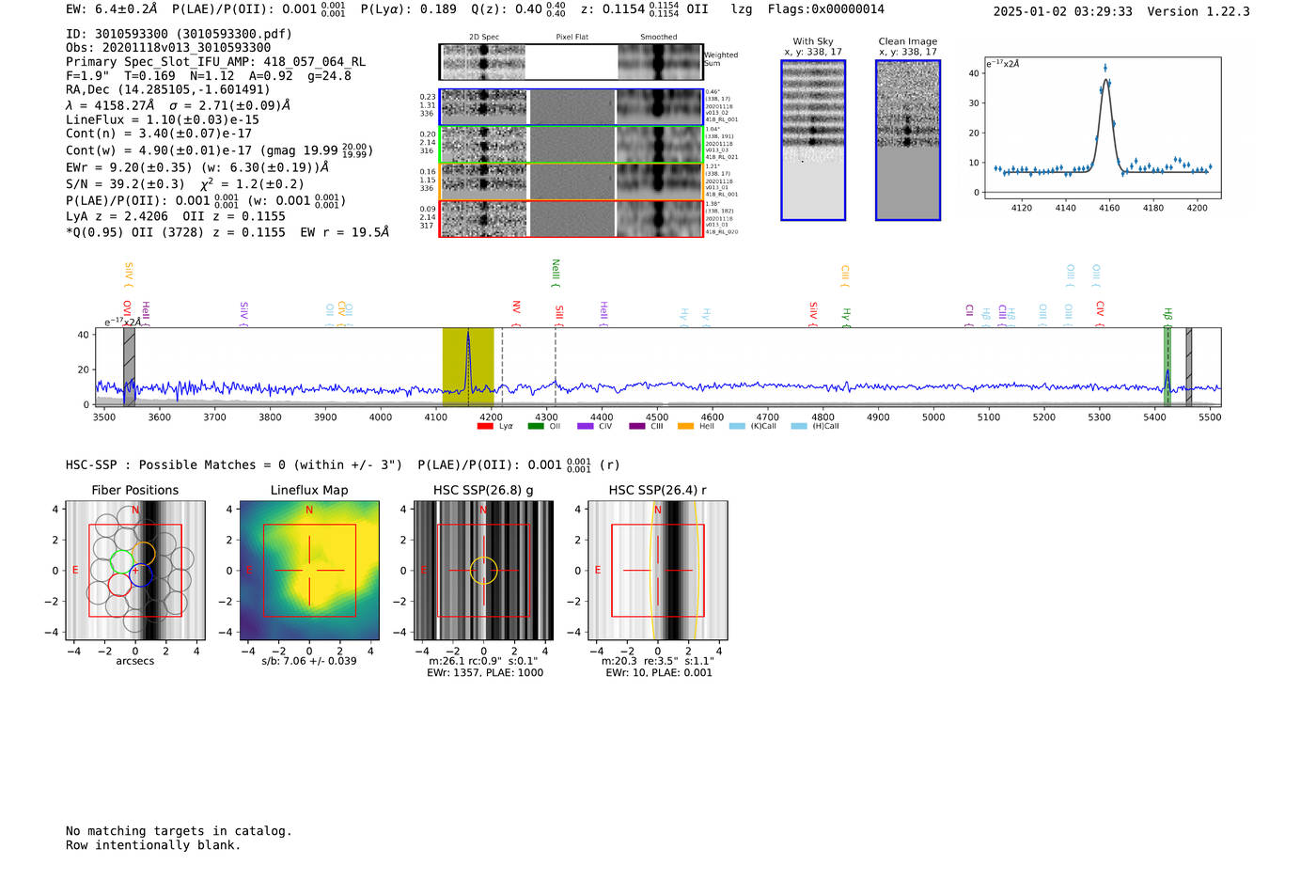Image resolution: width=1316 pixels, height=896 pixels.
Task: Click the Fiber Positions panel
Action: click(135, 571)
